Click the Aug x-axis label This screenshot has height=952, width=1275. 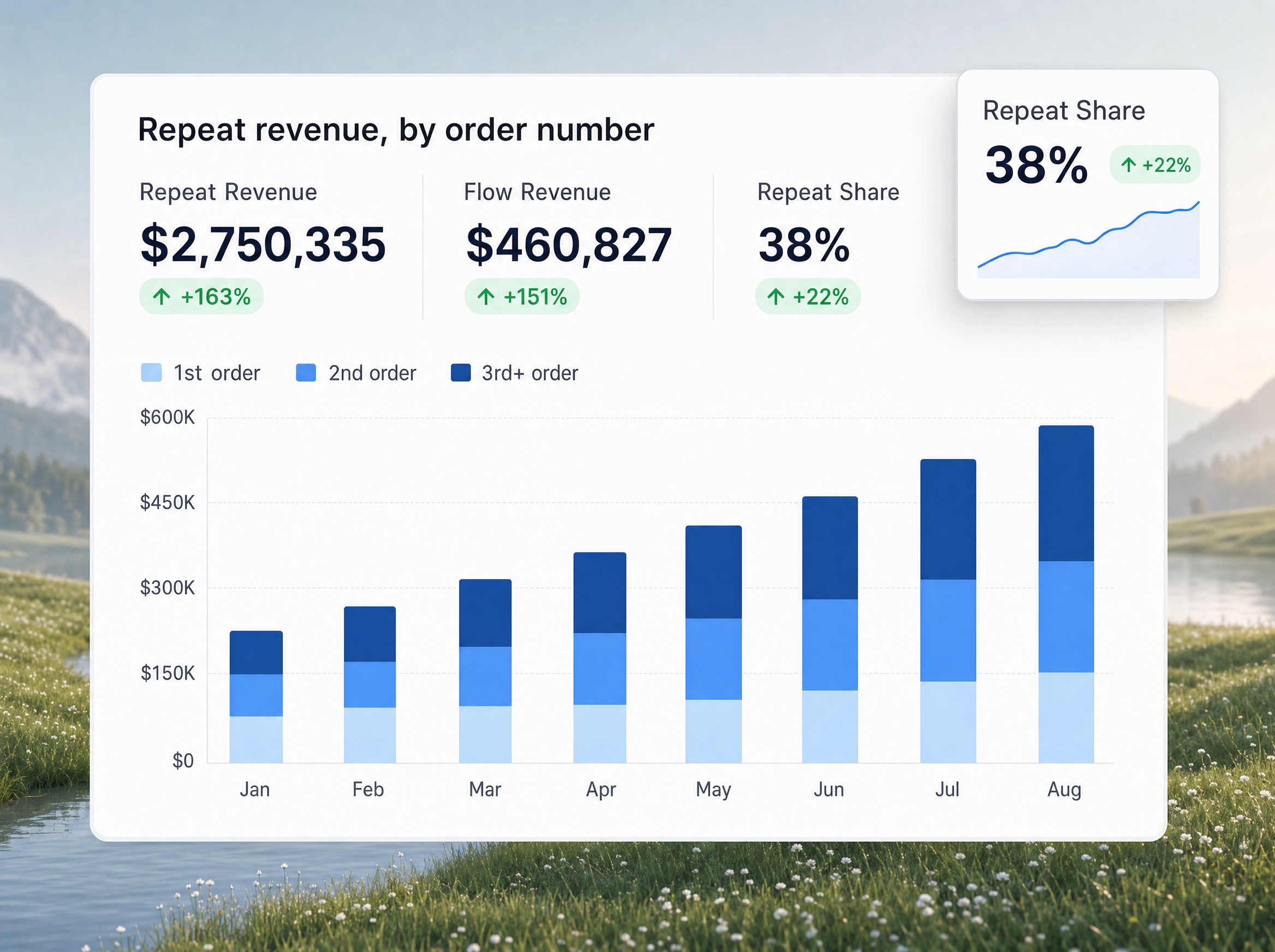tap(1064, 789)
